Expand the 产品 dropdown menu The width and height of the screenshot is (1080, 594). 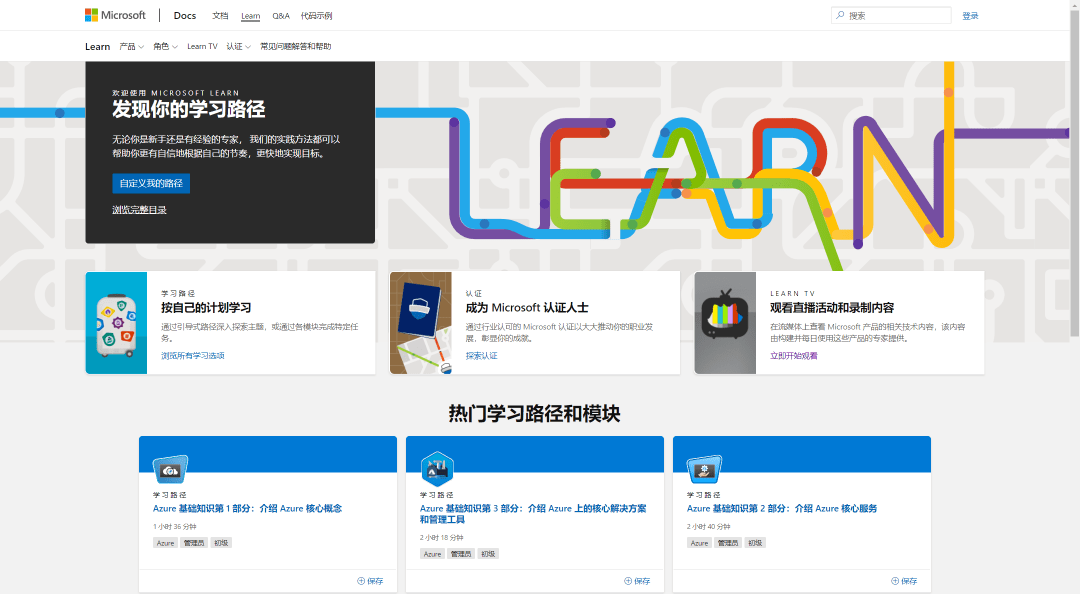[131, 46]
